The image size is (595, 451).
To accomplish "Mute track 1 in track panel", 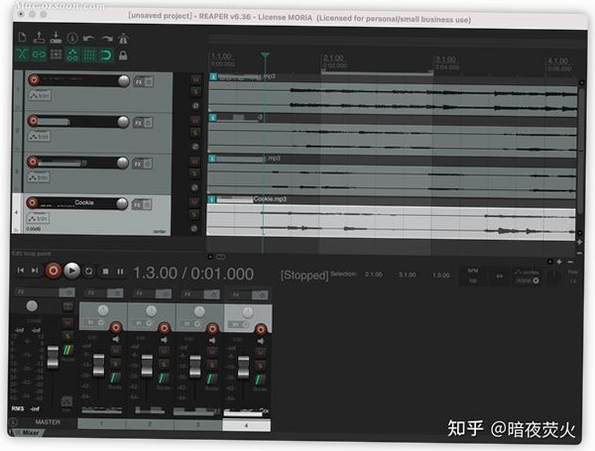I will click(x=195, y=80).
